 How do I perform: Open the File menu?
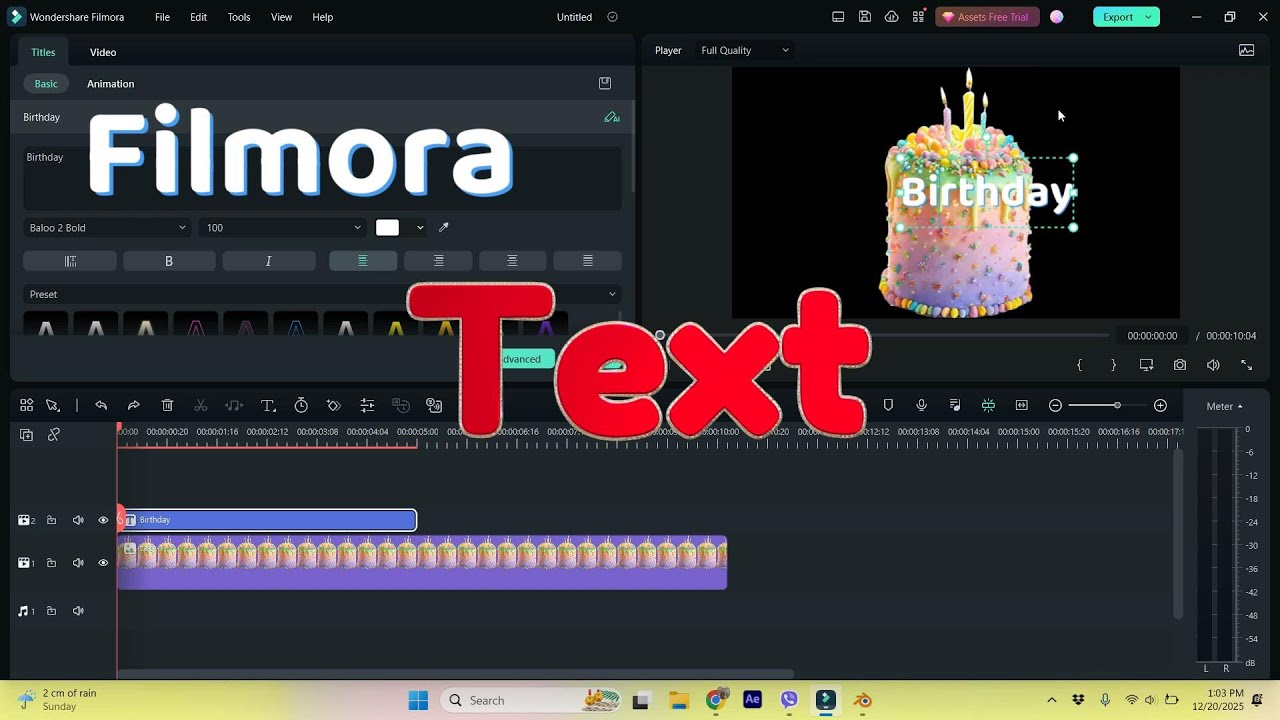pos(162,17)
